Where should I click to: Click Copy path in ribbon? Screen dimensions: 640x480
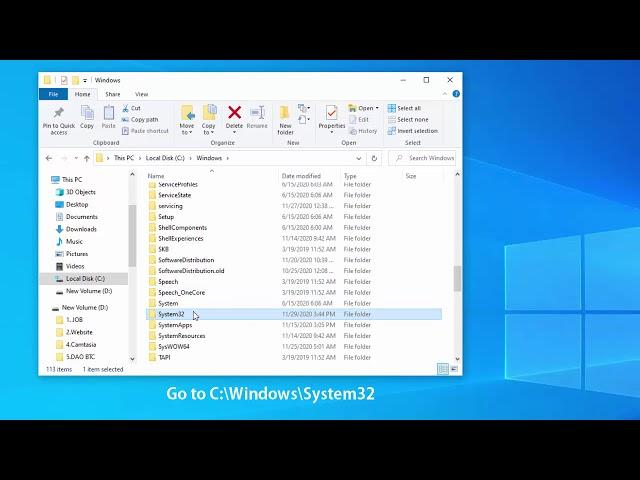click(x=140, y=120)
